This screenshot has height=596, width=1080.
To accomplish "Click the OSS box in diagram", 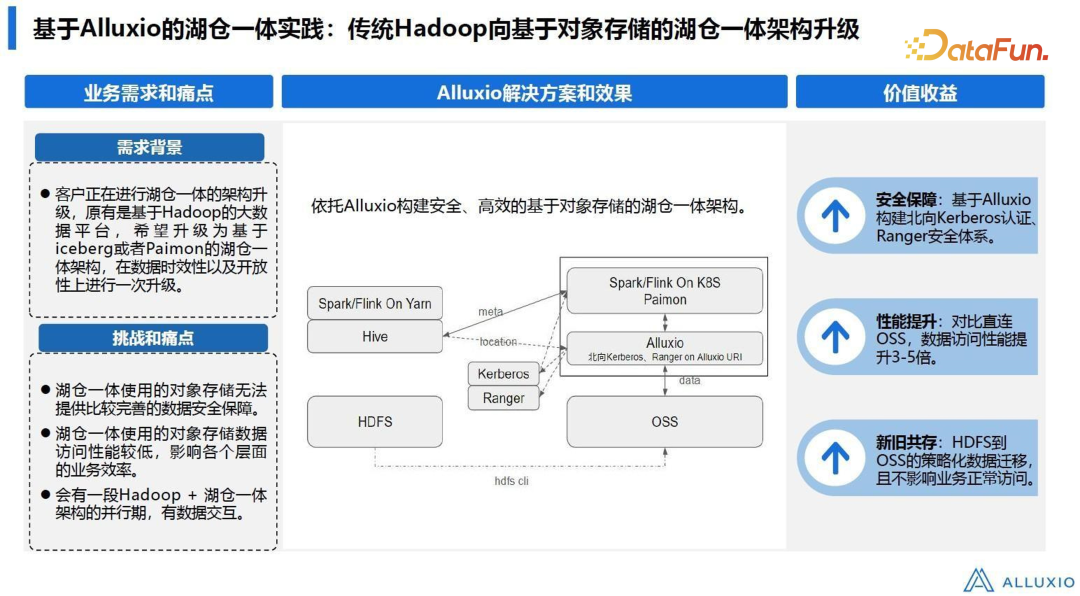I will pyautogui.click(x=665, y=422).
